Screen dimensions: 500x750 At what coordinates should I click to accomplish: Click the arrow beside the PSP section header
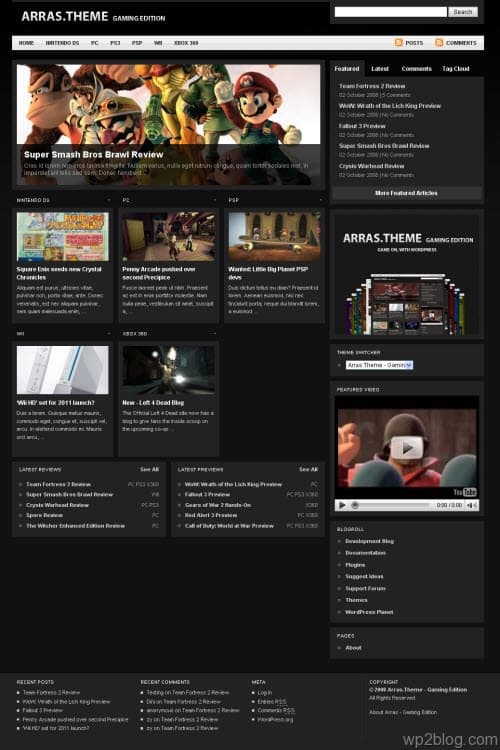[x=321, y=200]
